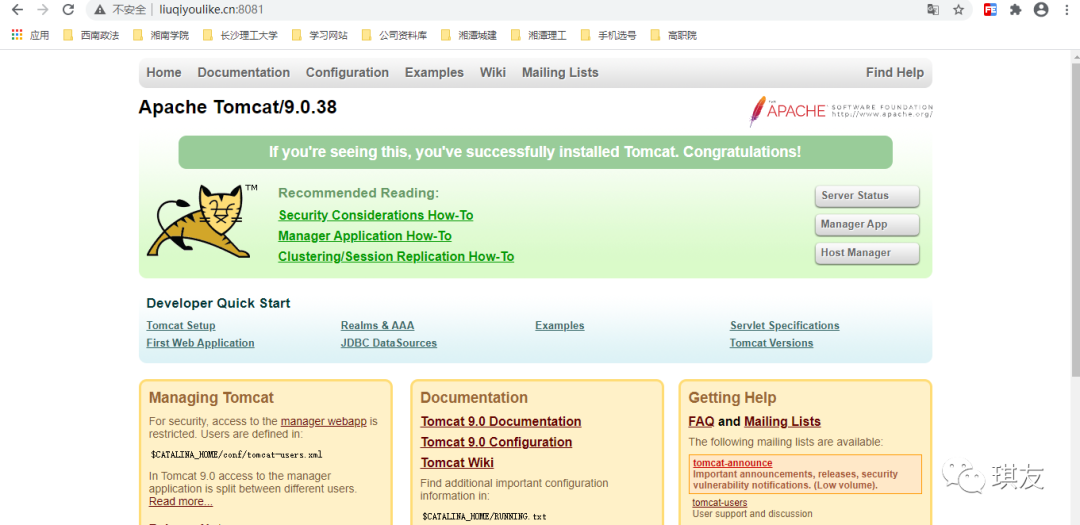The width and height of the screenshot is (1080, 525).
Task: Click the Host Manager button
Action: (867, 253)
